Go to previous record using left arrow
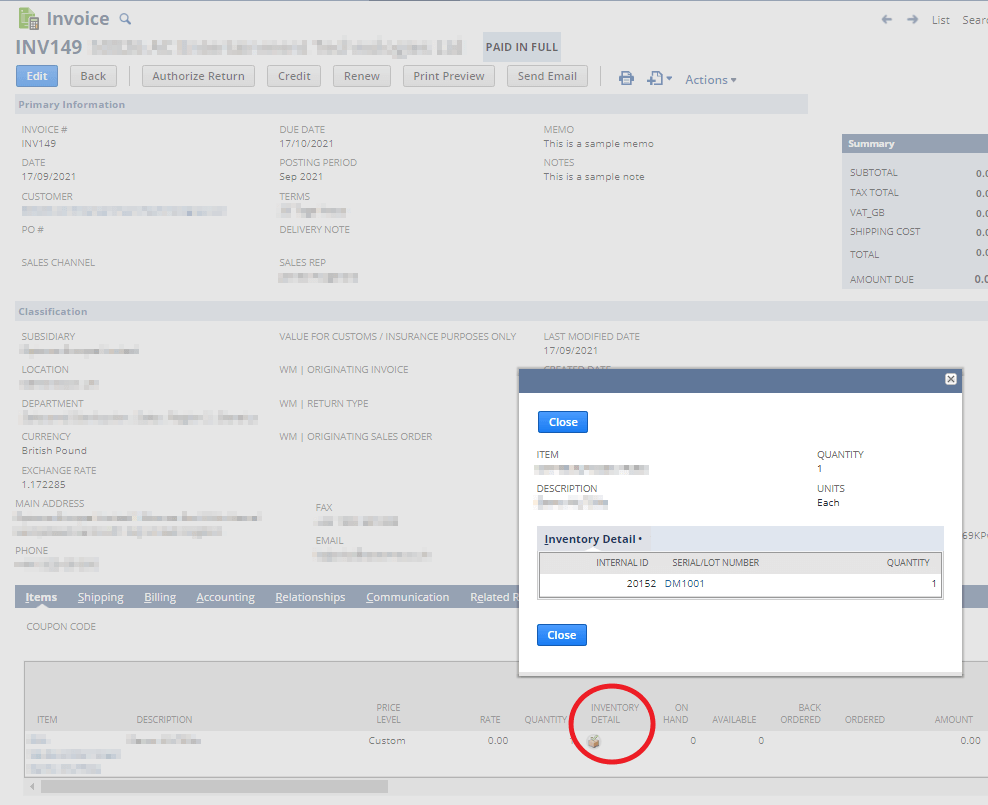This screenshot has width=988, height=805. pos(887,19)
